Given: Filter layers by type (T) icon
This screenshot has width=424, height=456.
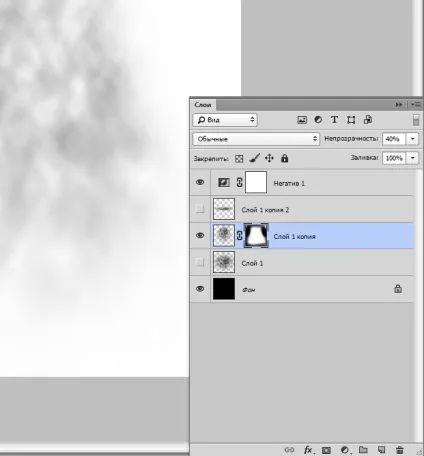Looking at the screenshot, I should 334,120.
